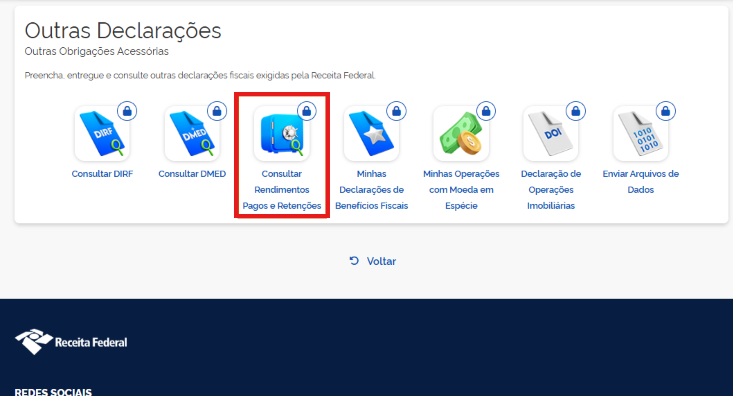The height and width of the screenshot is (396, 733).
Task: Click the Voltar return arrow icon
Action: (x=354, y=261)
